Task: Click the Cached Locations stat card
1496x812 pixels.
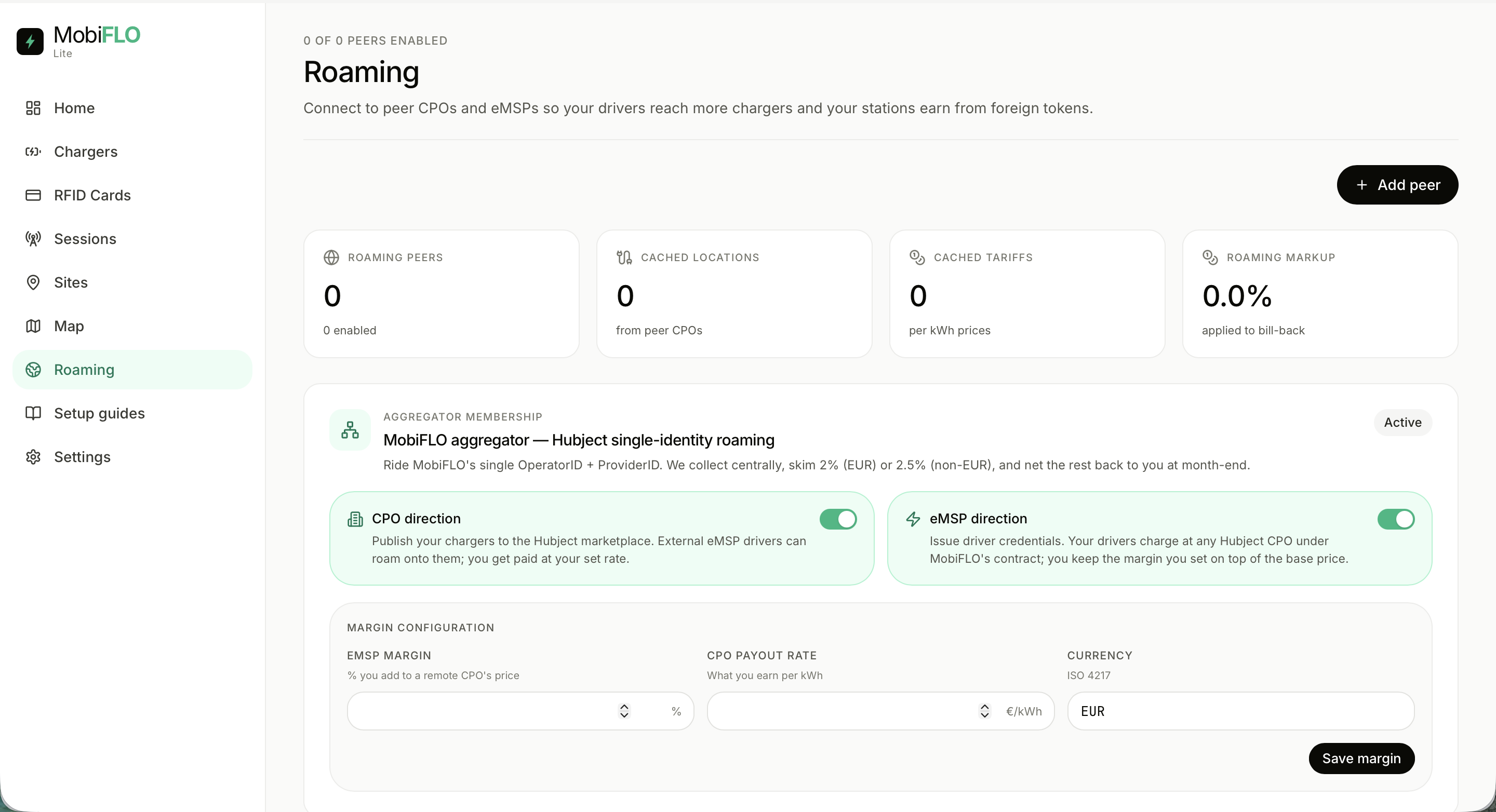Action: tap(734, 294)
